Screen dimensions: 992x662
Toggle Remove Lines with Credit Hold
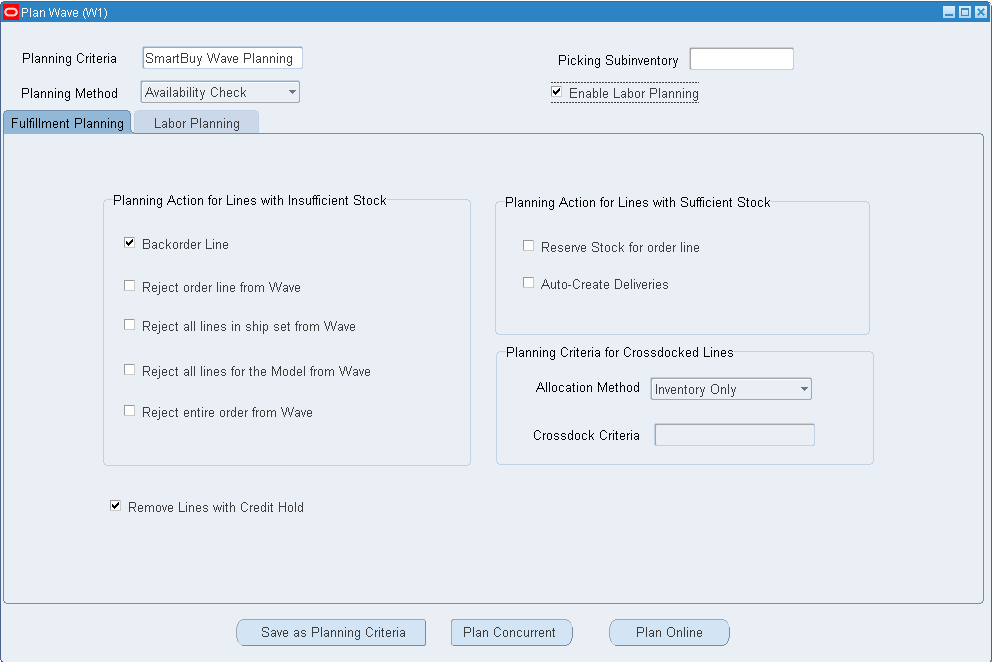click(x=116, y=506)
